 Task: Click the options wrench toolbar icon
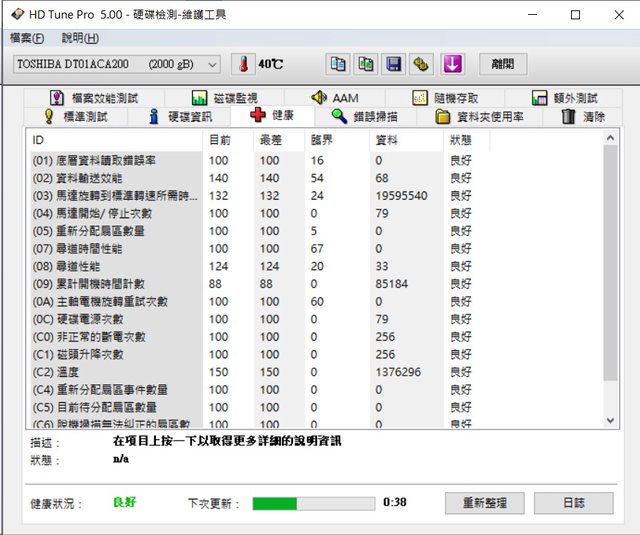click(422, 64)
